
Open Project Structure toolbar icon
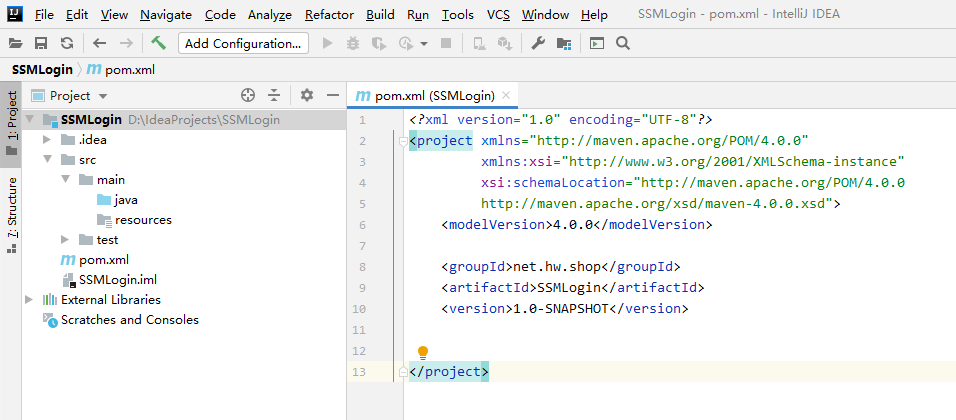pyautogui.click(x=564, y=43)
